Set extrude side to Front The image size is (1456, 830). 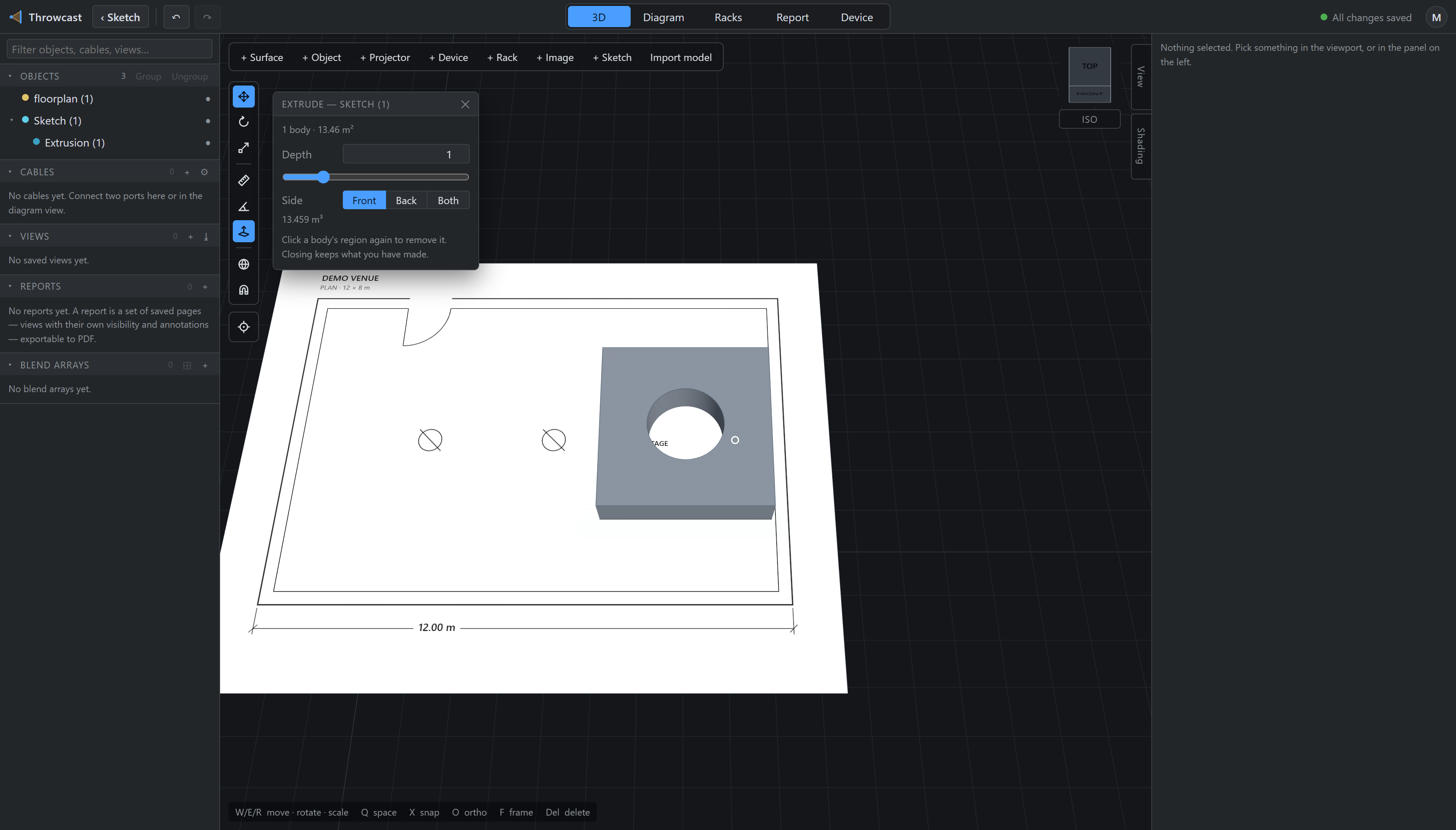click(x=364, y=200)
